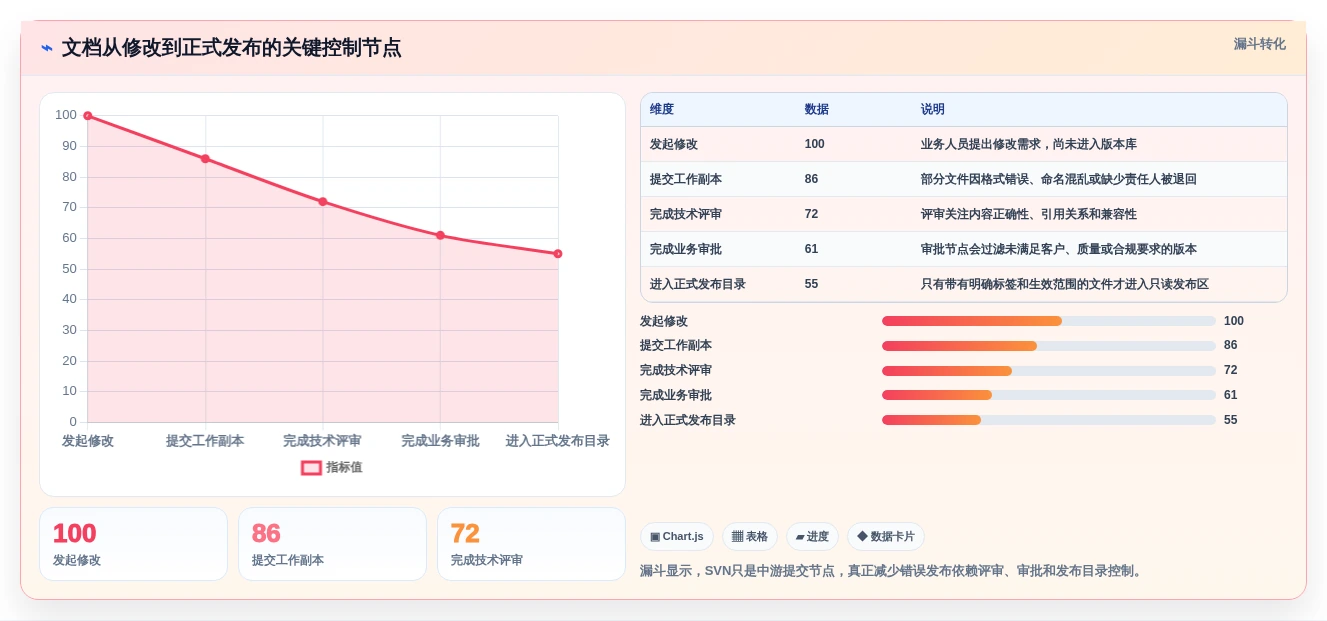Click the 数据 column header

pyautogui.click(x=817, y=110)
